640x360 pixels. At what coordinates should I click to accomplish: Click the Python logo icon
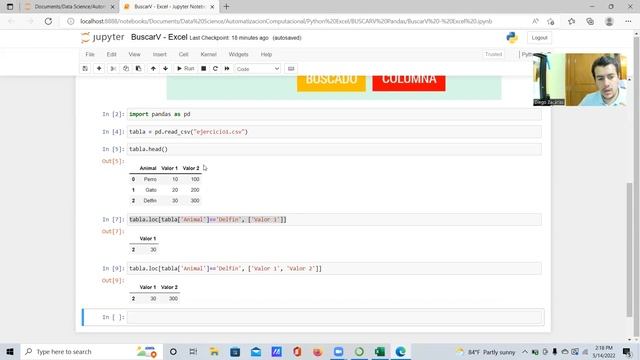pyautogui.click(x=512, y=38)
